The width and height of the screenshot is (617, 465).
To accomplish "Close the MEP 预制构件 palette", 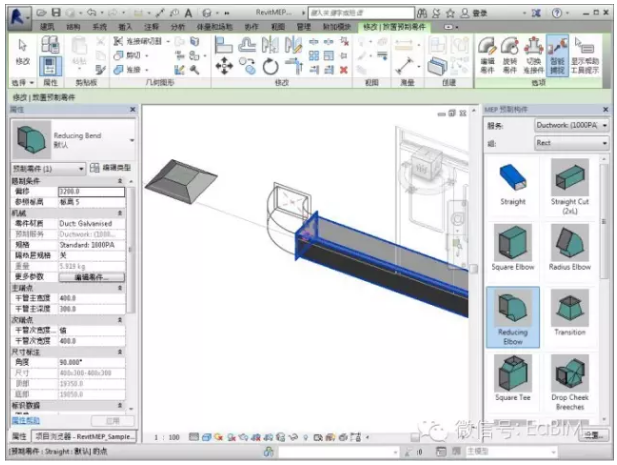I will coord(605,109).
